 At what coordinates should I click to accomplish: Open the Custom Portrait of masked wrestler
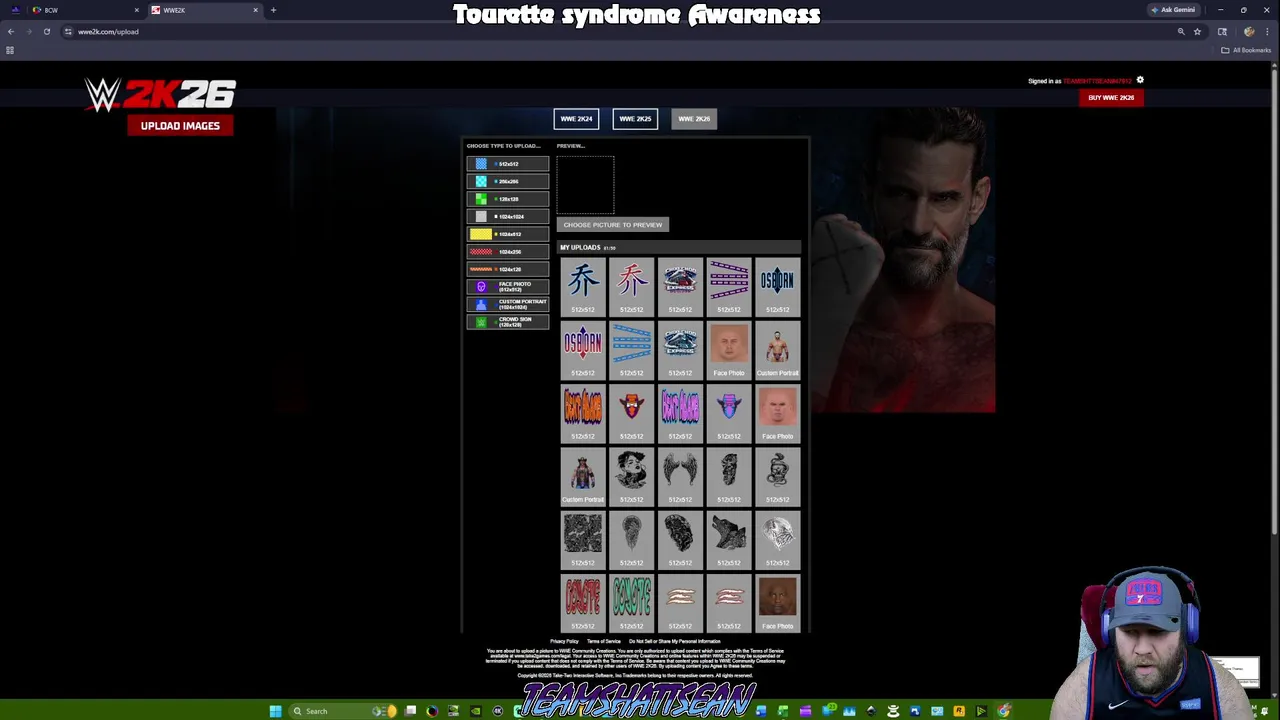point(583,476)
